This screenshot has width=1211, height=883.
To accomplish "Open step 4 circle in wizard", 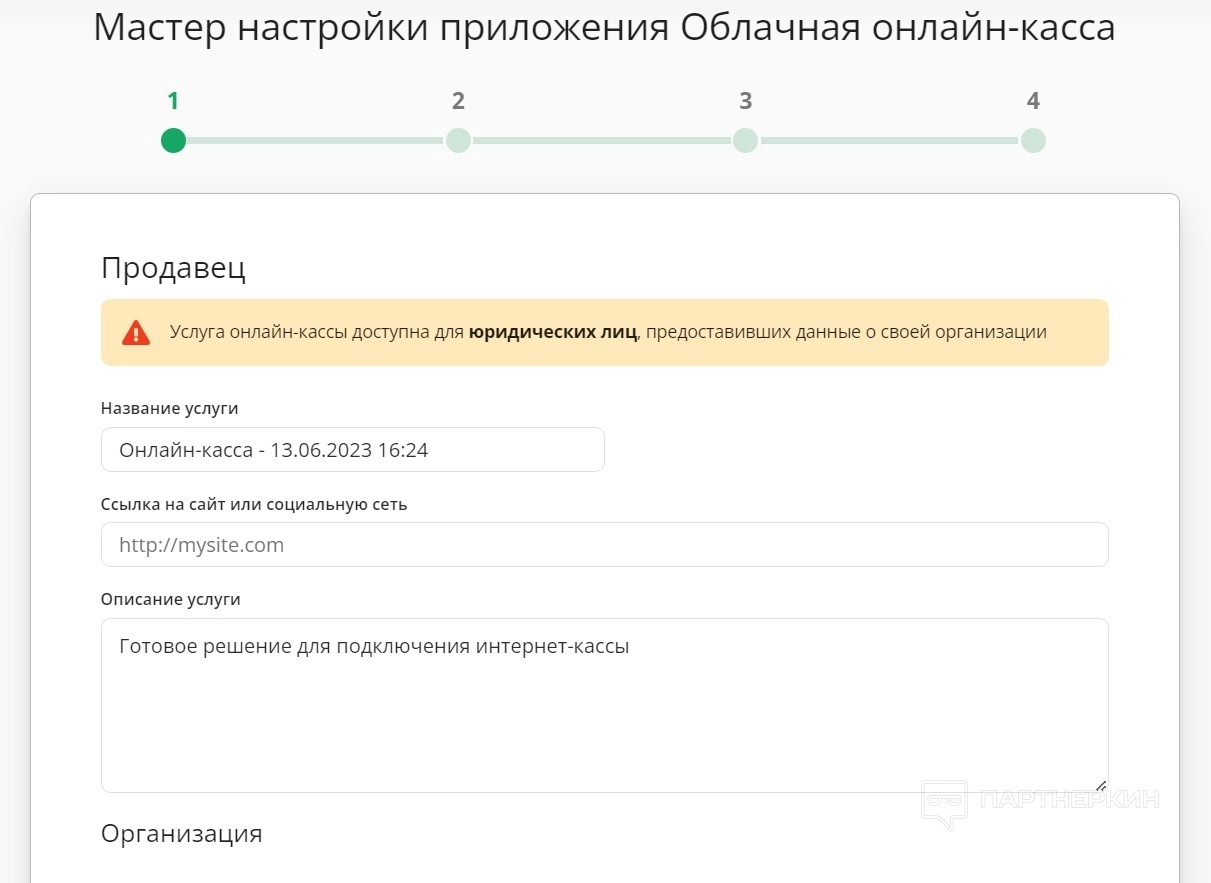I will (1033, 140).
